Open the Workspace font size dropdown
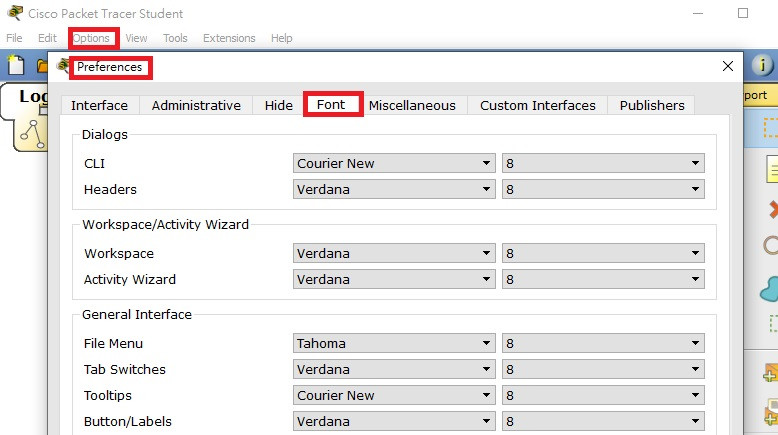 point(603,253)
